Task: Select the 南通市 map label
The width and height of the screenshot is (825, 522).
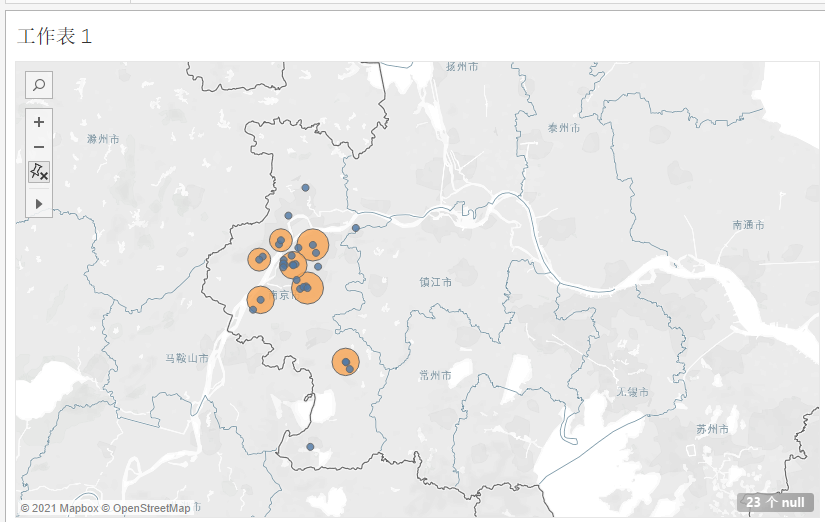Action: click(748, 225)
